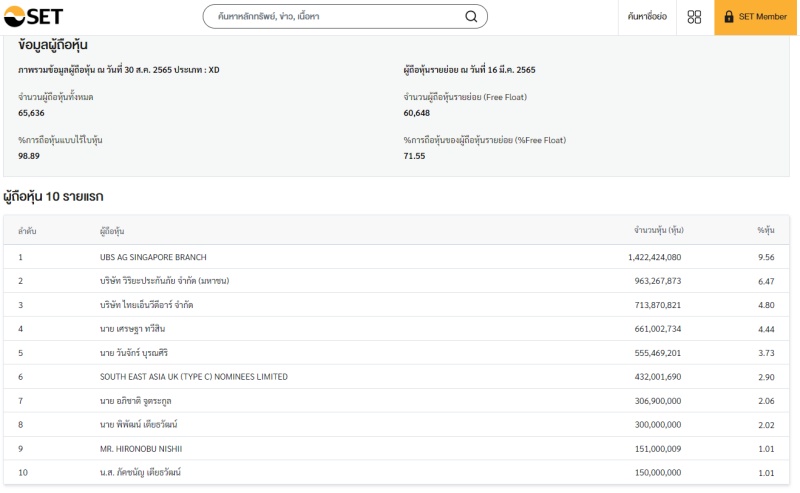Focus the ค้นหาหลักทรัพย์ search input field
Viewport: 800px width, 493px height.
pos(335,17)
